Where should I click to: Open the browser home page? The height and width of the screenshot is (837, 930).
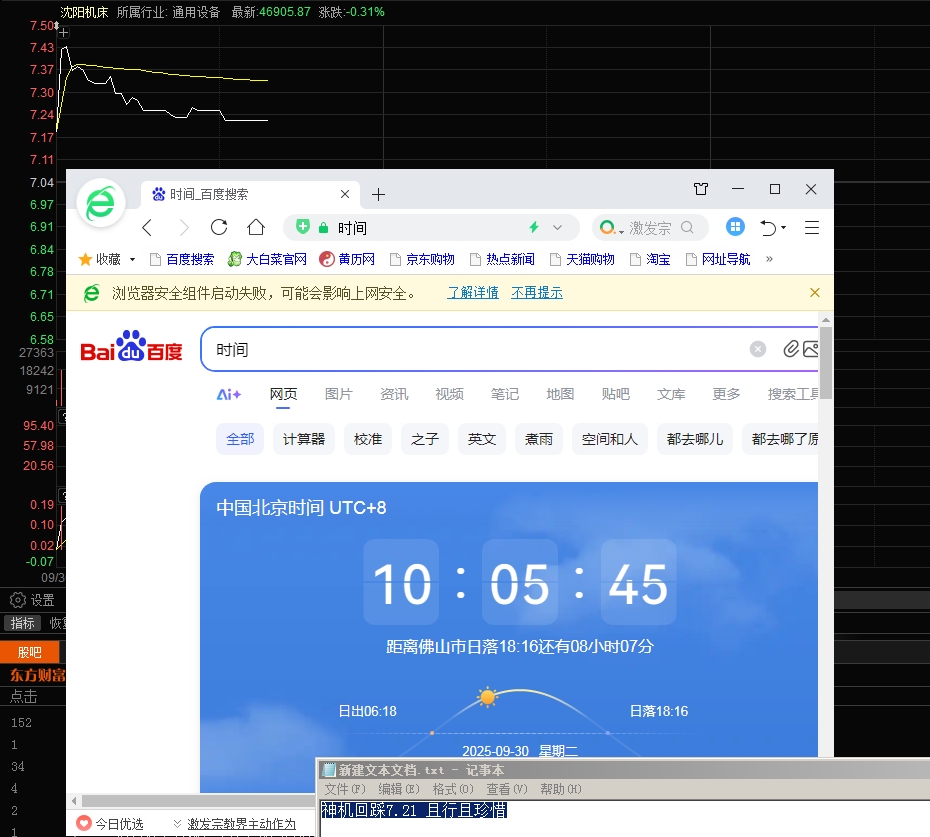[x=256, y=227]
